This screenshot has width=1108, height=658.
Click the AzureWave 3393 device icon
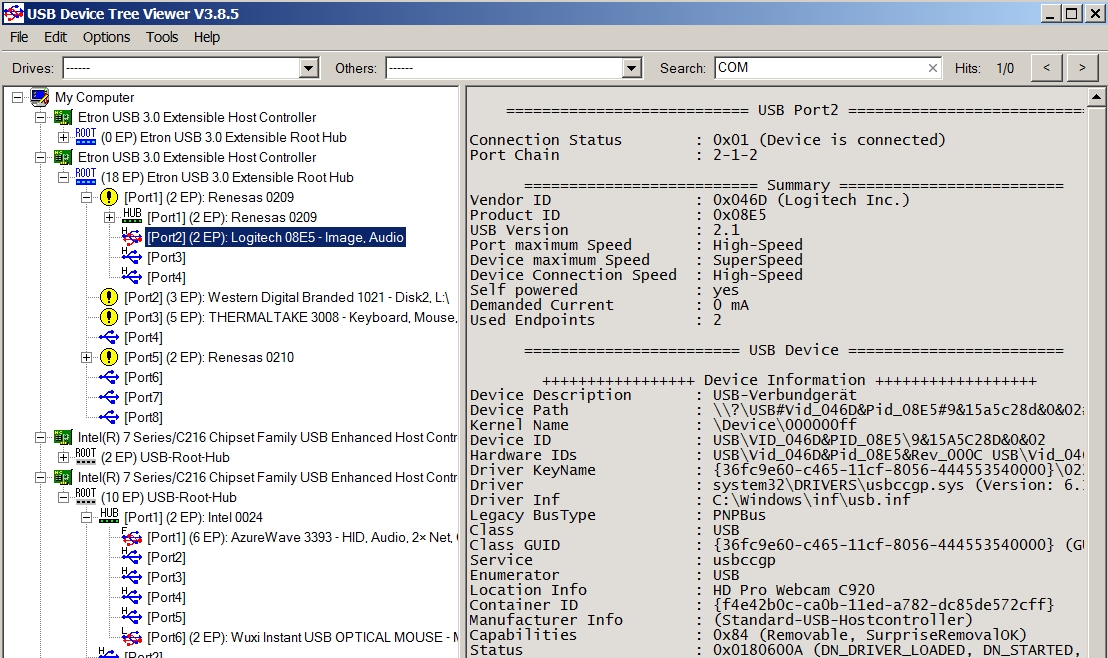click(x=132, y=537)
